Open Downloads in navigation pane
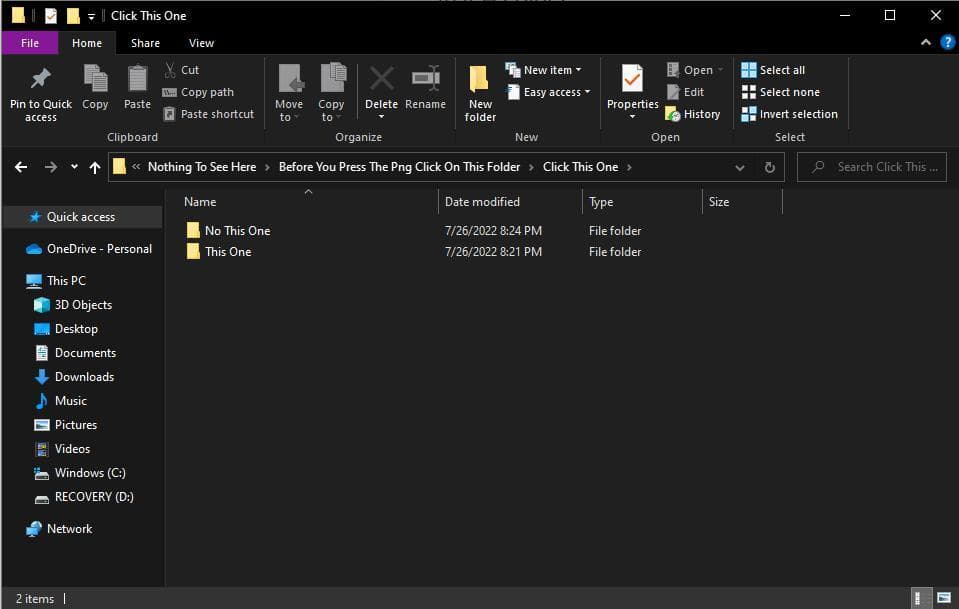Viewport: 959px width, 609px height. [74, 377]
